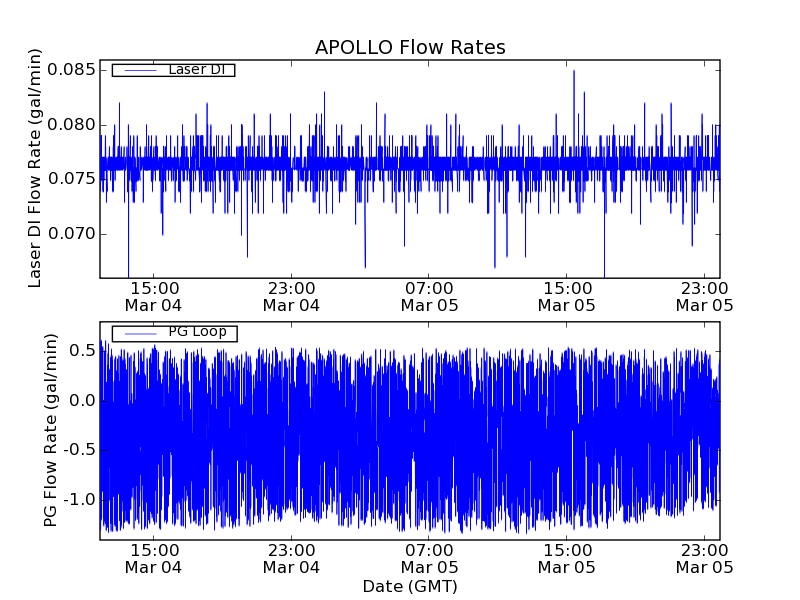Click top plot's '07:00 Mar 05' label
The image size is (800, 600).
(x=429, y=297)
